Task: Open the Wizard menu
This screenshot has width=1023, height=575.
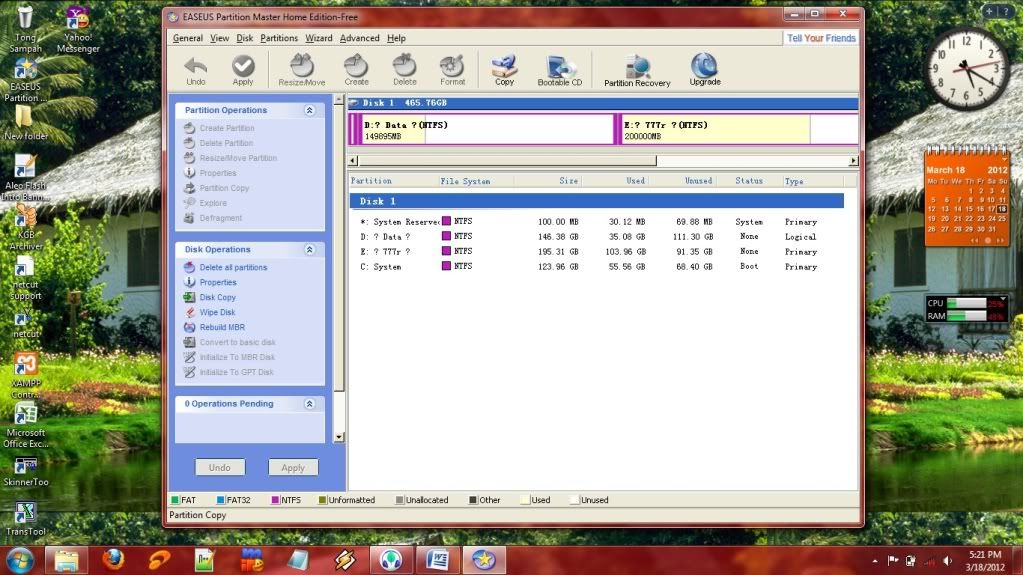Action: tap(318, 38)
